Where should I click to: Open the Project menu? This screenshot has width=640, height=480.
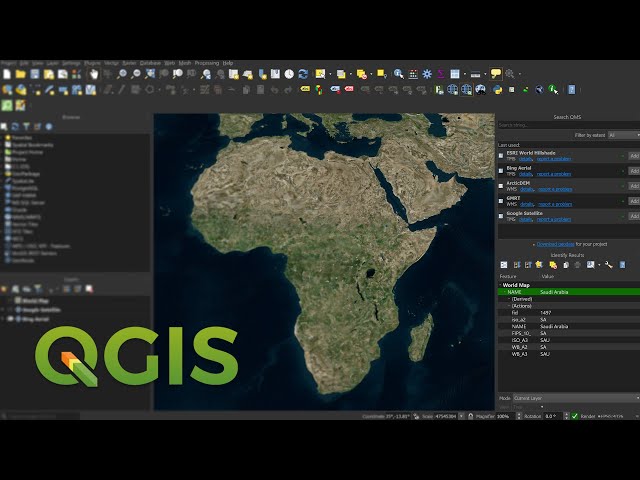[9, 63]
